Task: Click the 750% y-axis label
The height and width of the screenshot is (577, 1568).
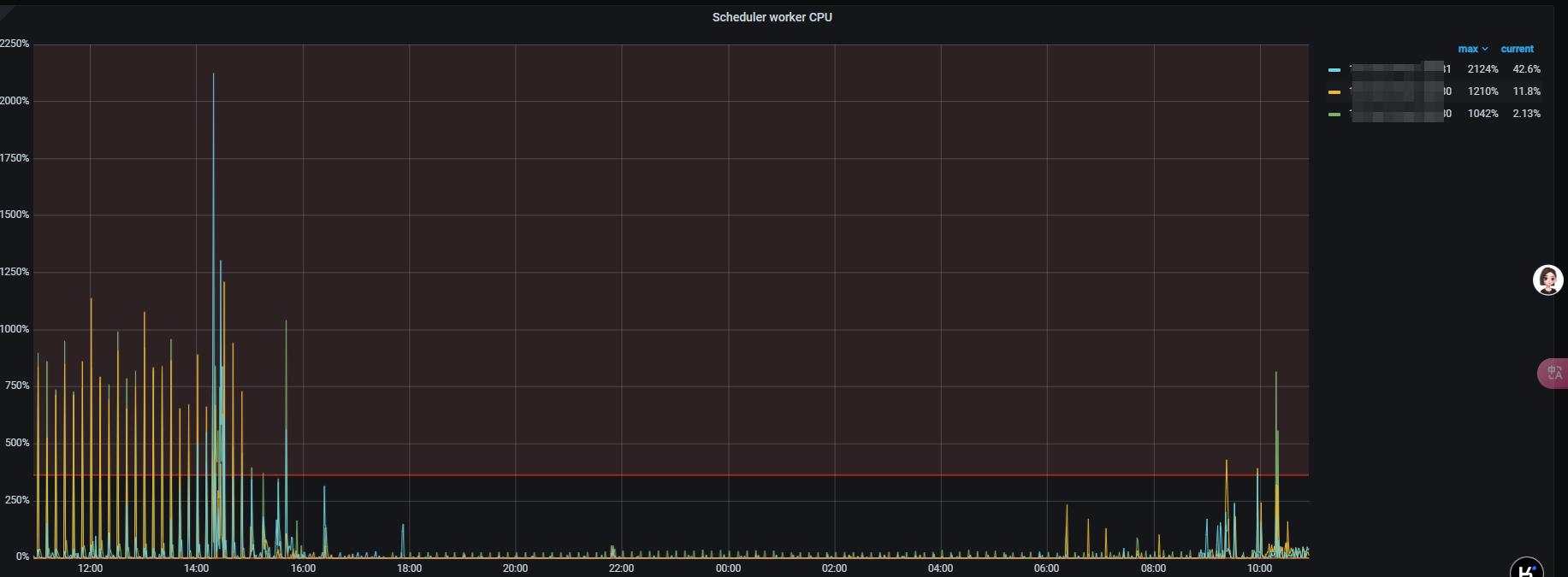Action: 17,386
